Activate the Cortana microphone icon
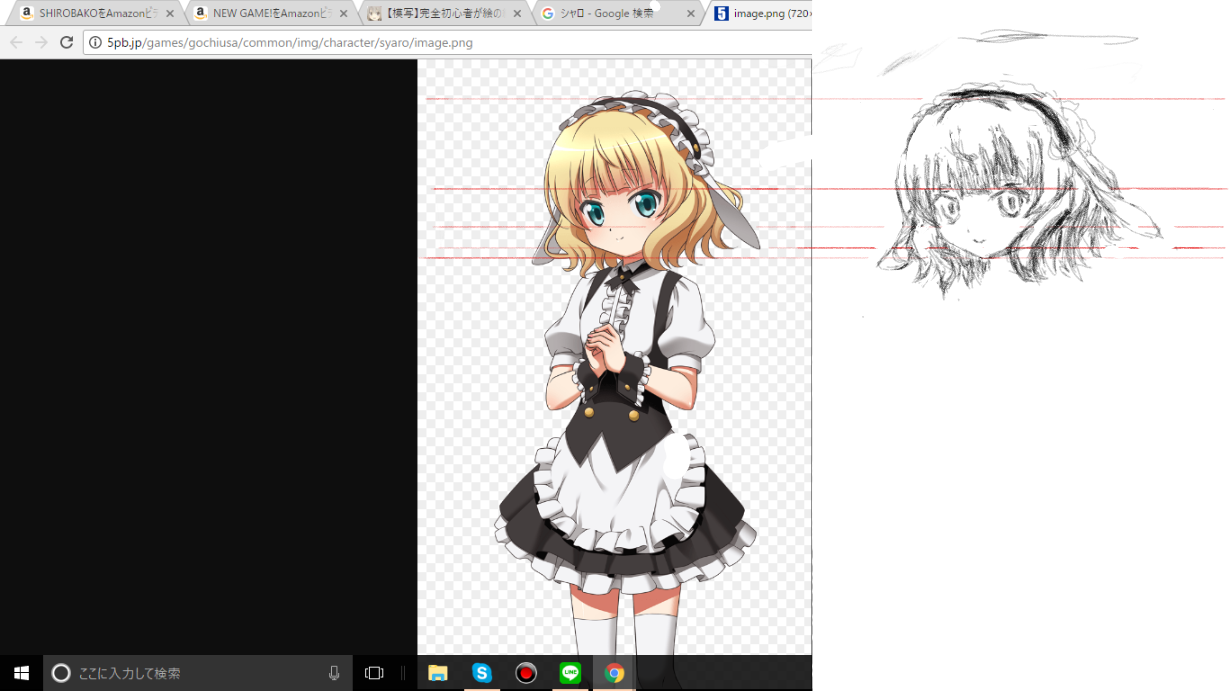The height and width of the screenshot is (691, 1229). click(x=334, y=673)
